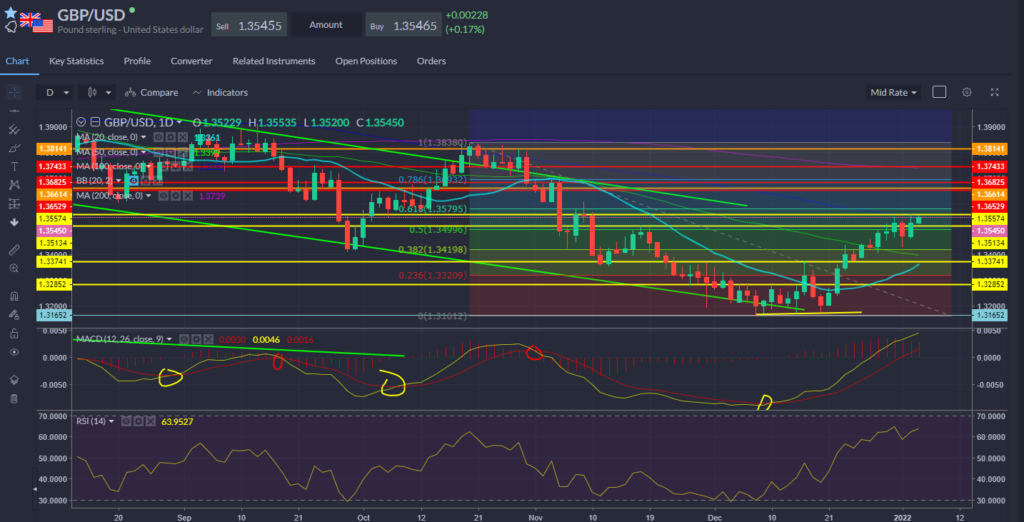Enter fullscreen chart mode
Viewport: 1024px width, 522px height.
[993, 92]
